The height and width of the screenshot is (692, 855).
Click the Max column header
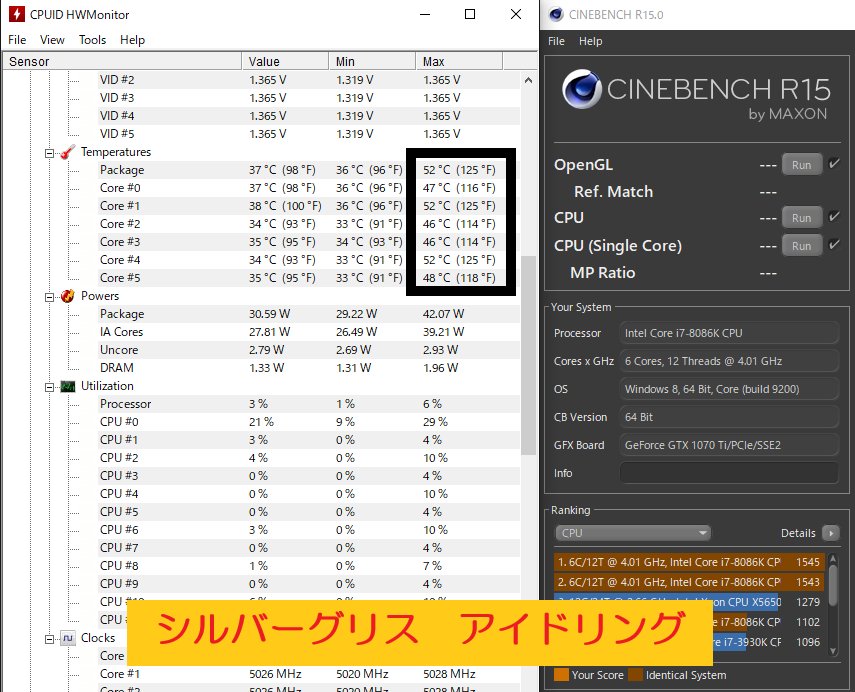459,61
